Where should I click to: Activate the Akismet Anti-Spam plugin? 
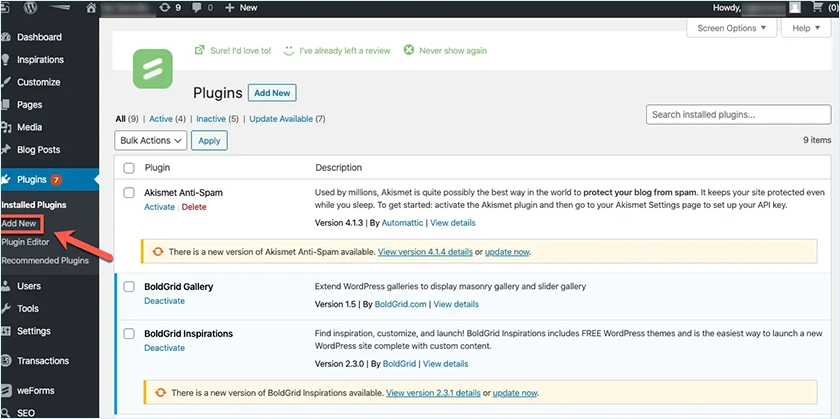[159, 207]
